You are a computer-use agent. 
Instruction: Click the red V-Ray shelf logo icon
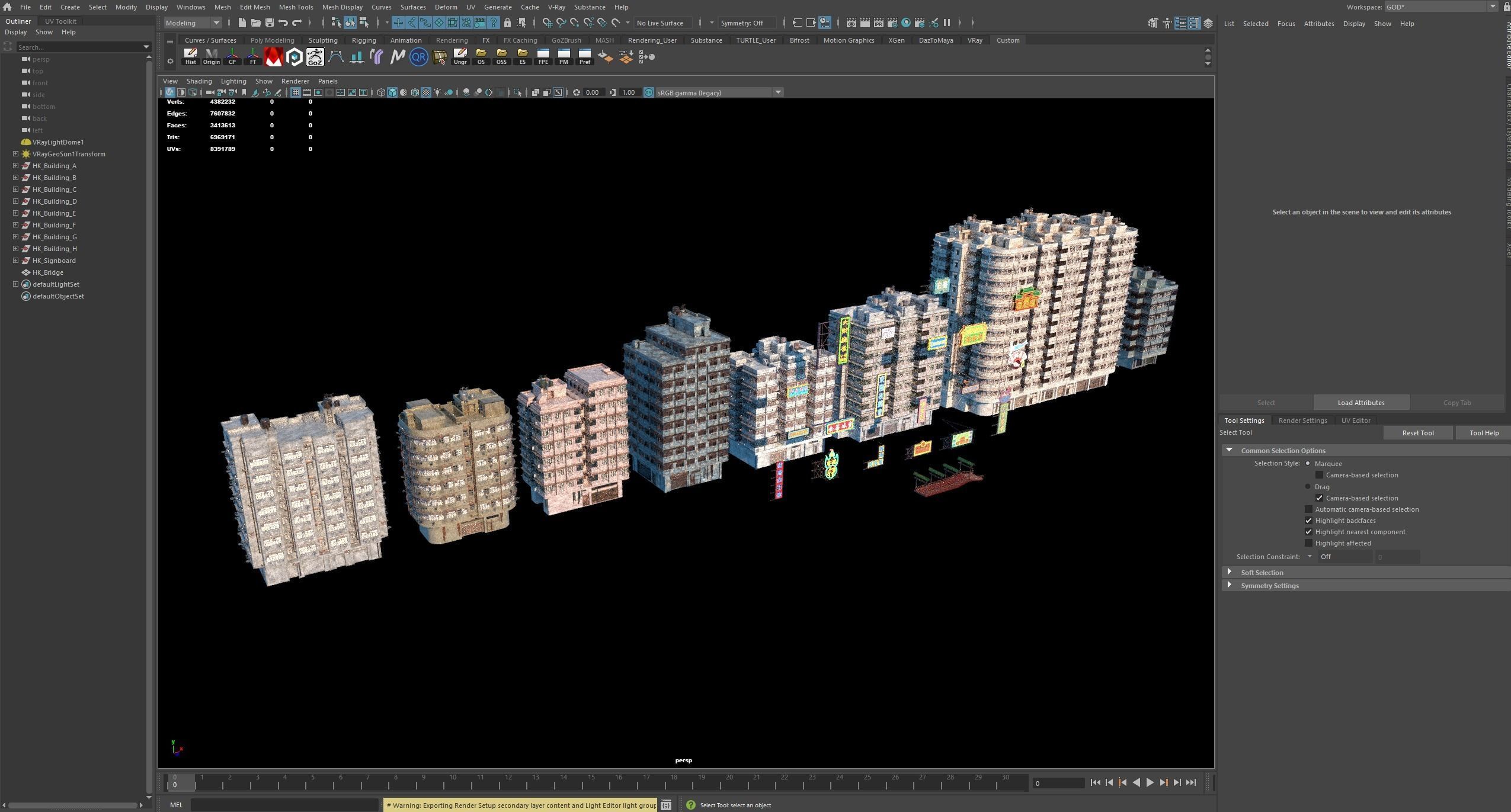[273, 57]
